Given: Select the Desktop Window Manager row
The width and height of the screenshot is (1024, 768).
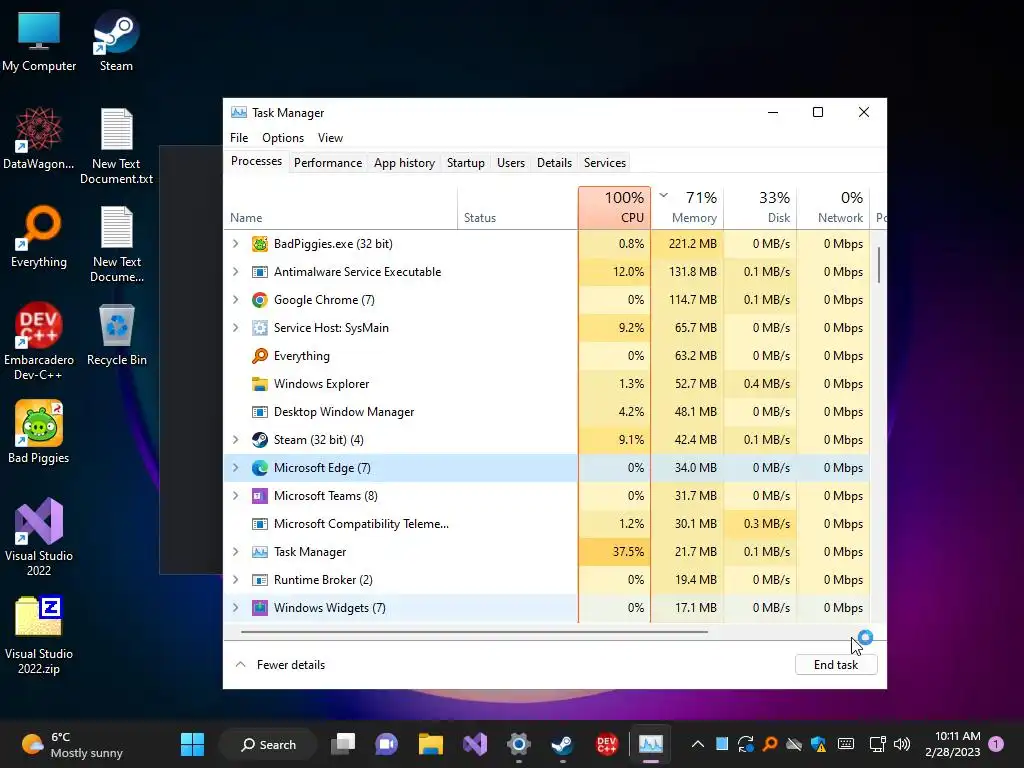Looking at the screenshot, I should [547, 412].
